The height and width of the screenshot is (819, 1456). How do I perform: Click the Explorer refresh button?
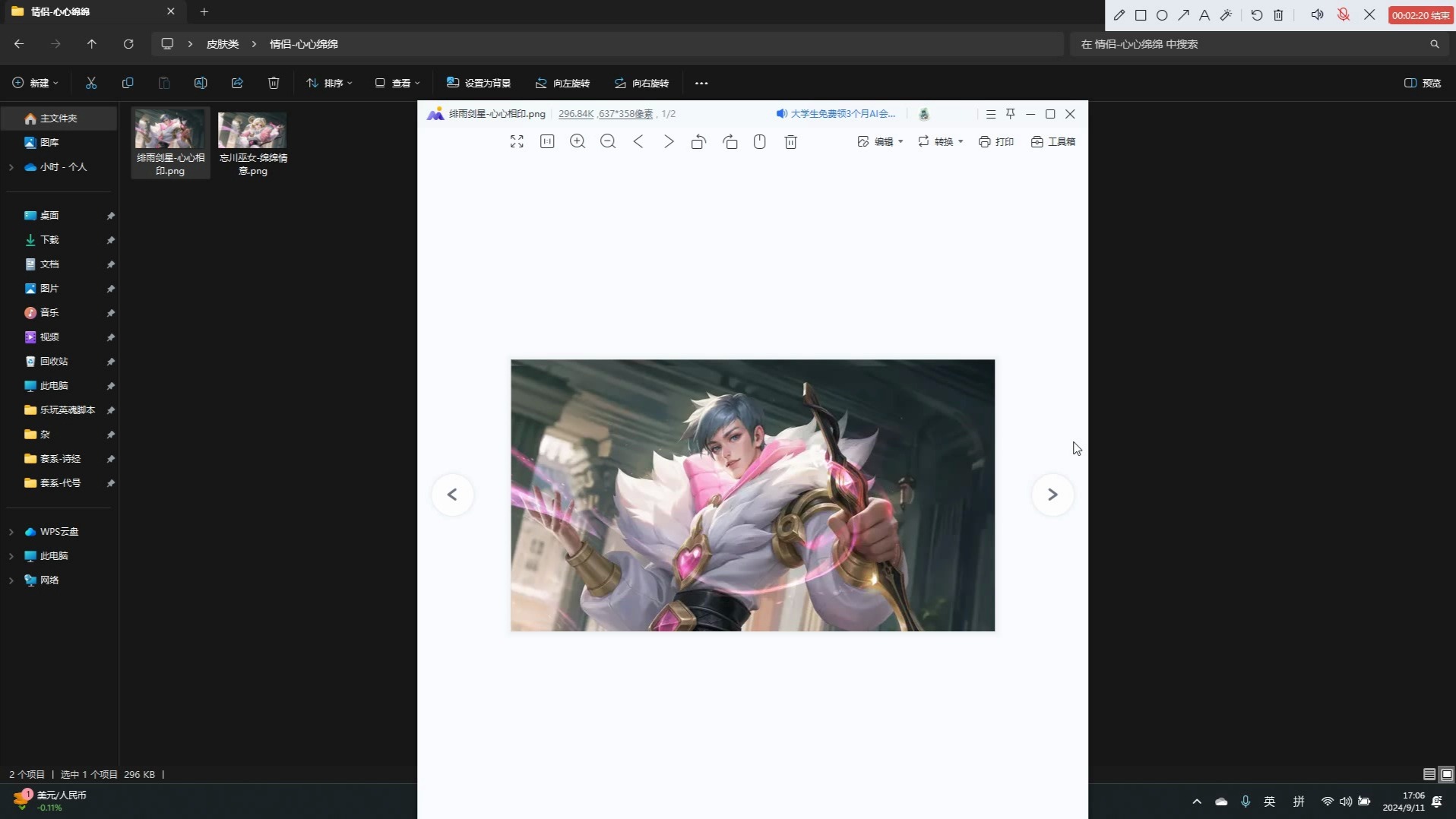[x=128, y=44]
